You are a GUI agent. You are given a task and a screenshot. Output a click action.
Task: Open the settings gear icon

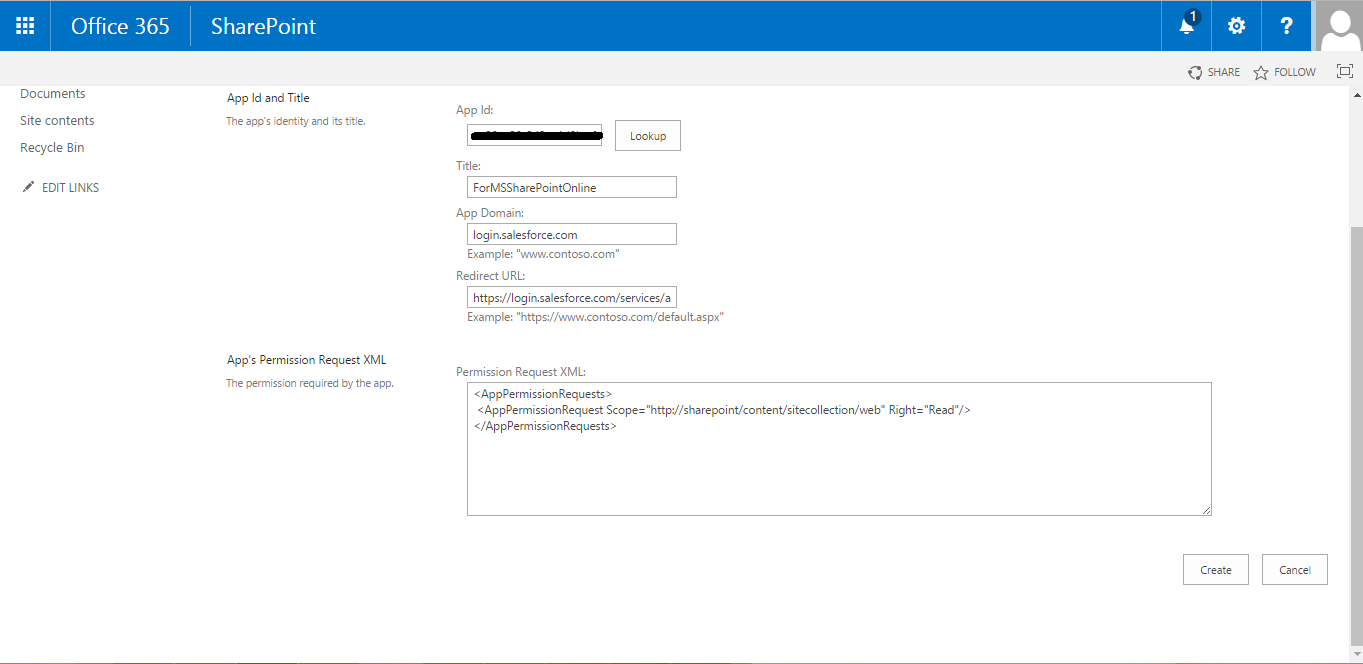(1237, 26)
